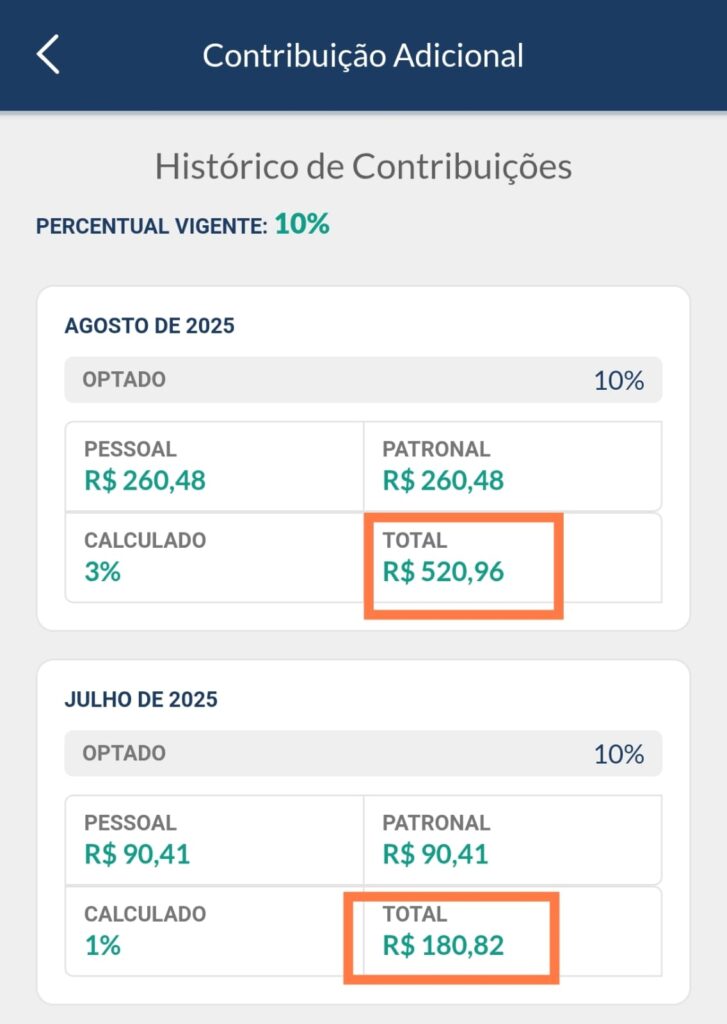727x1024 pixels.
Task: Select the Histórico de Contribuições heading
Action: 363,166
